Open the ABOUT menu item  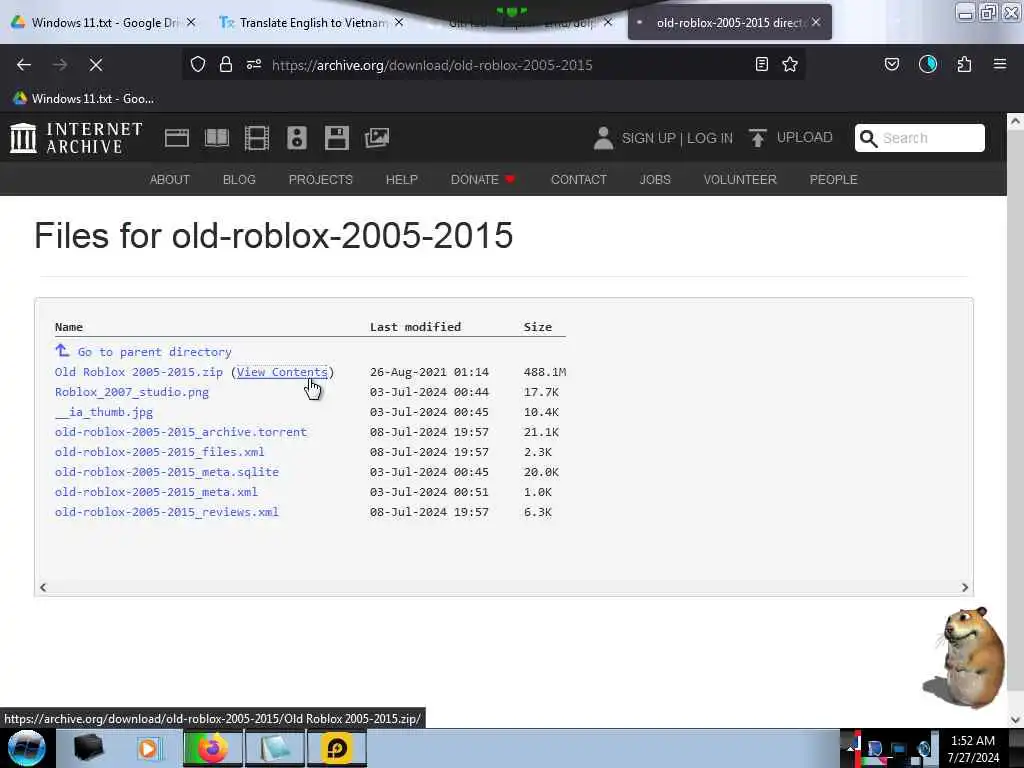(x=170, y=180)
